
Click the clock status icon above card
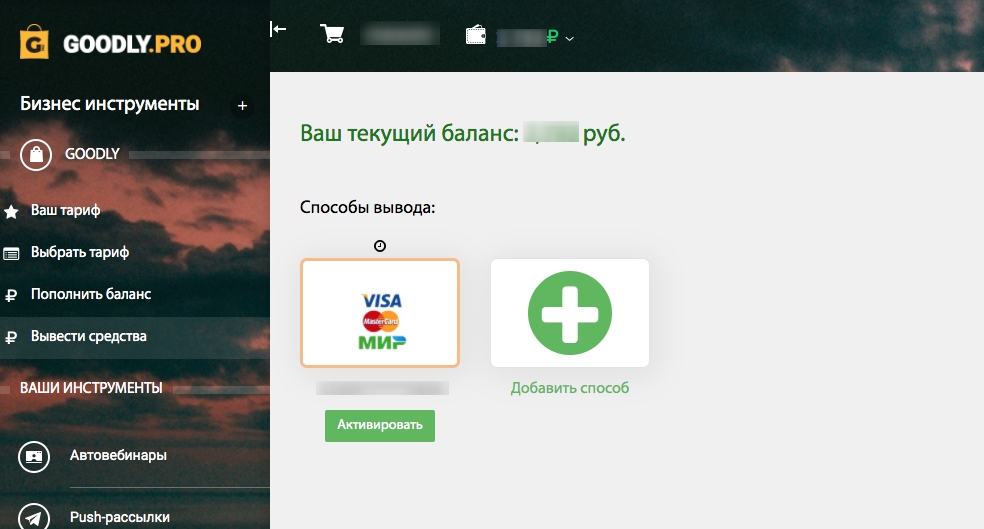pyautogui.click(x=380, y=246)
